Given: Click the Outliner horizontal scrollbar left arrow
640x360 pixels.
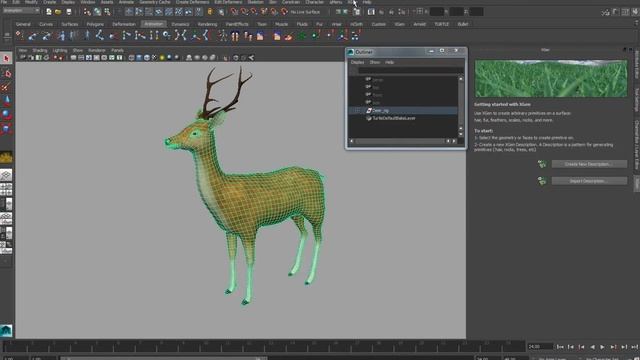Looking at the screenshot, I should 352,141.
